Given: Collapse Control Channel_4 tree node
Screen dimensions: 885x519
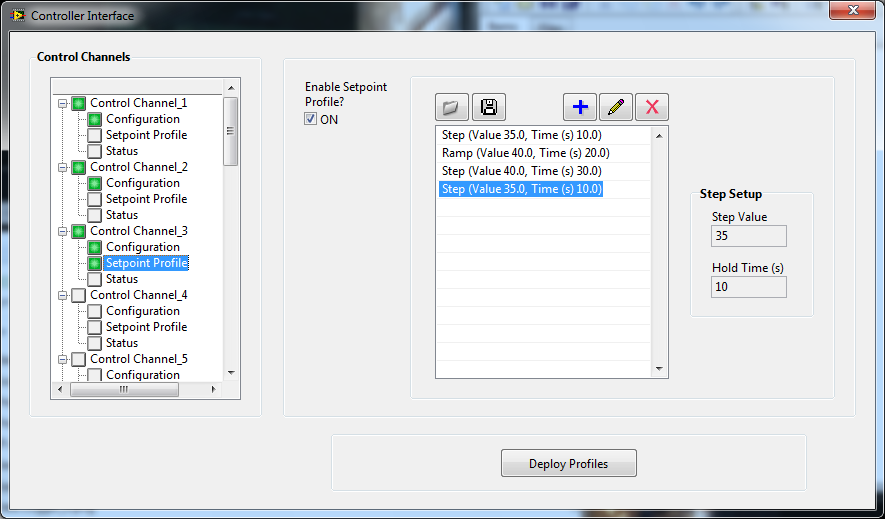Looking at the screenshot, I should [62, 295].
